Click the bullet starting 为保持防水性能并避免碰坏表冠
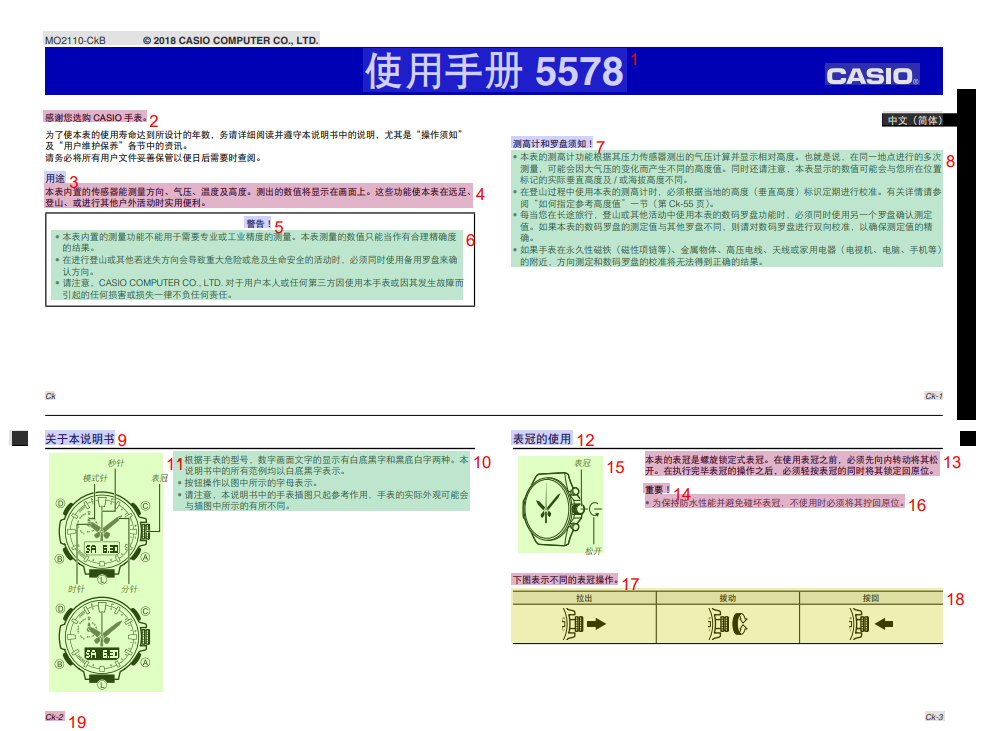The height and width of the screenshot is (731, 984). pos(775,503)
